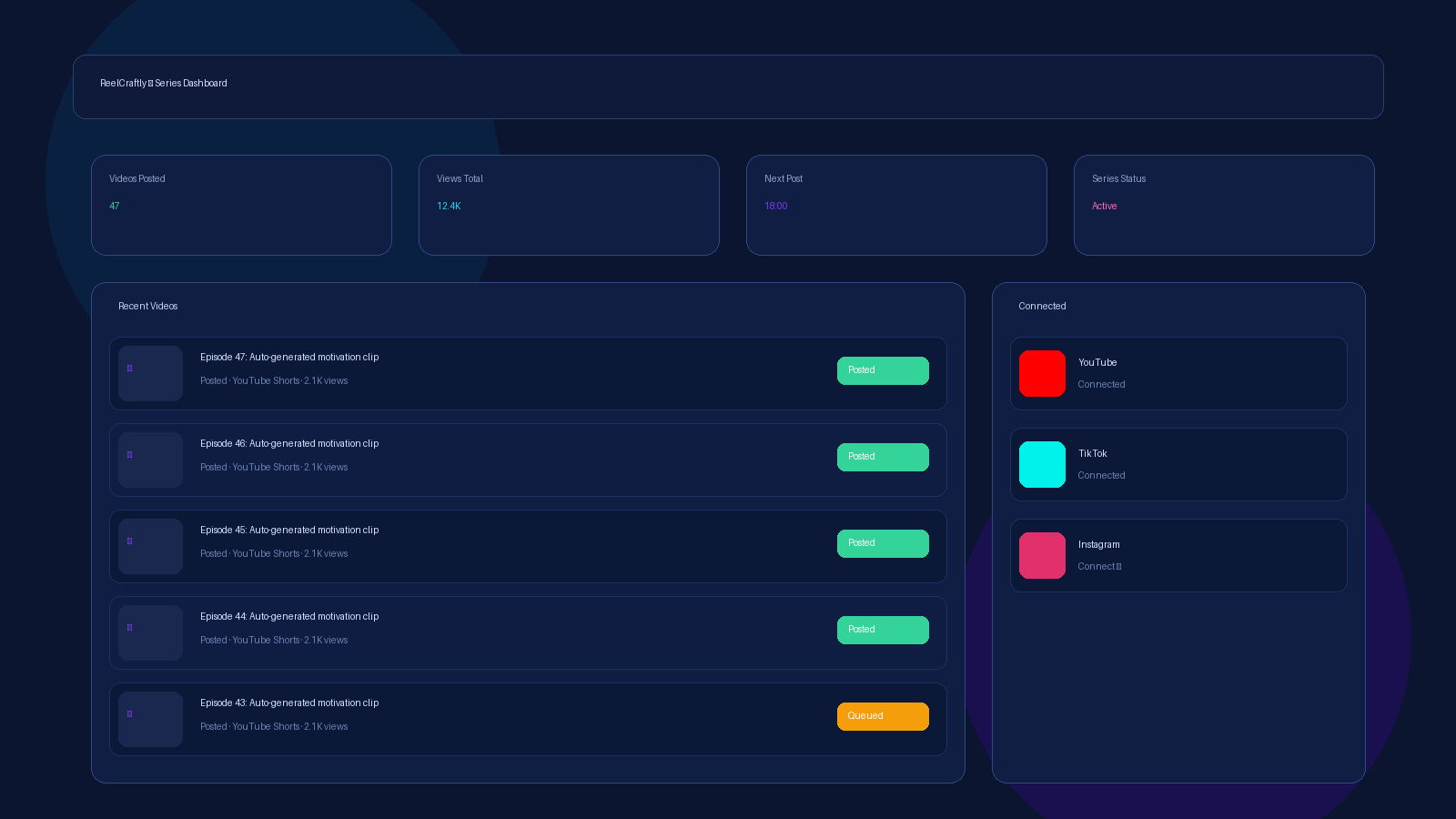The height and width of the screenshot is (819, 1456).
Task: Open the Views Total stat card
Action: pyautogui.click(x=569, y=205)
